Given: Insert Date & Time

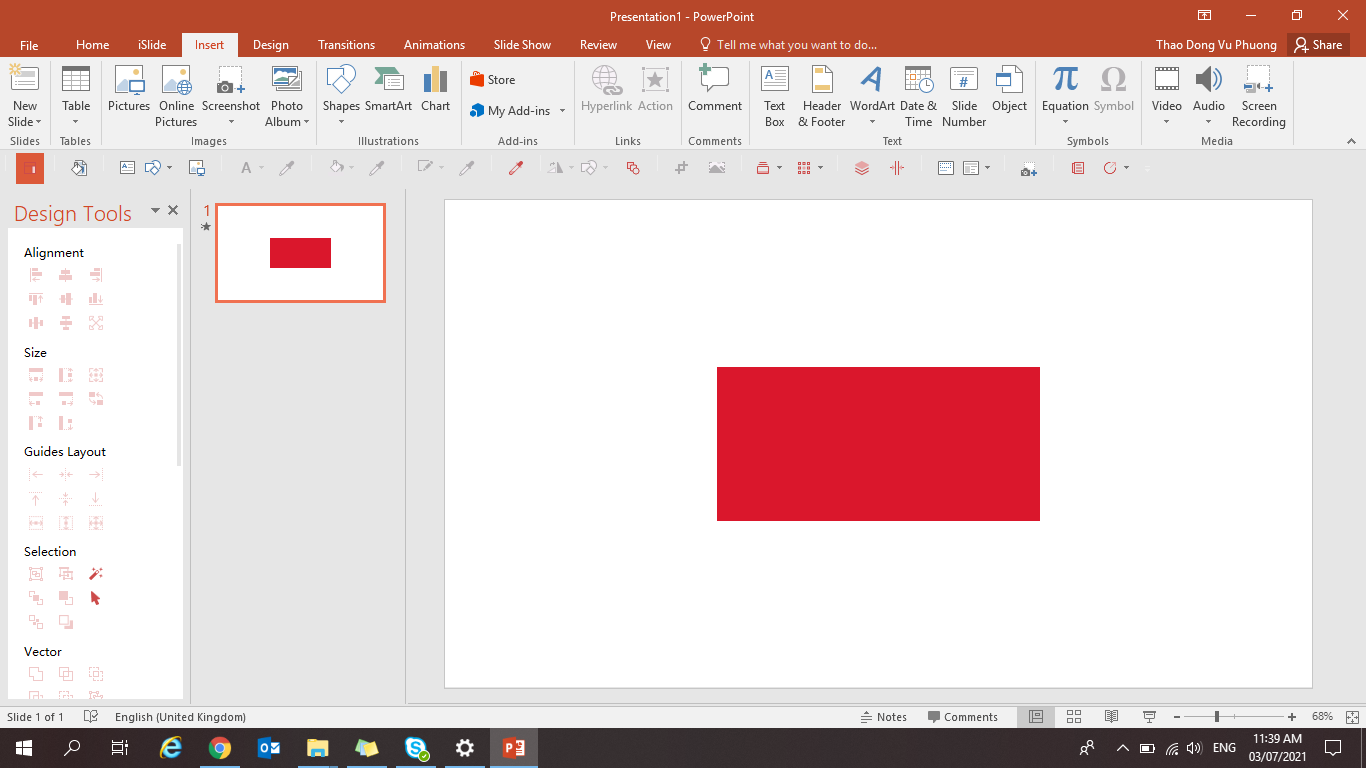Looking at the screenshot, I should tap(918, 96).
